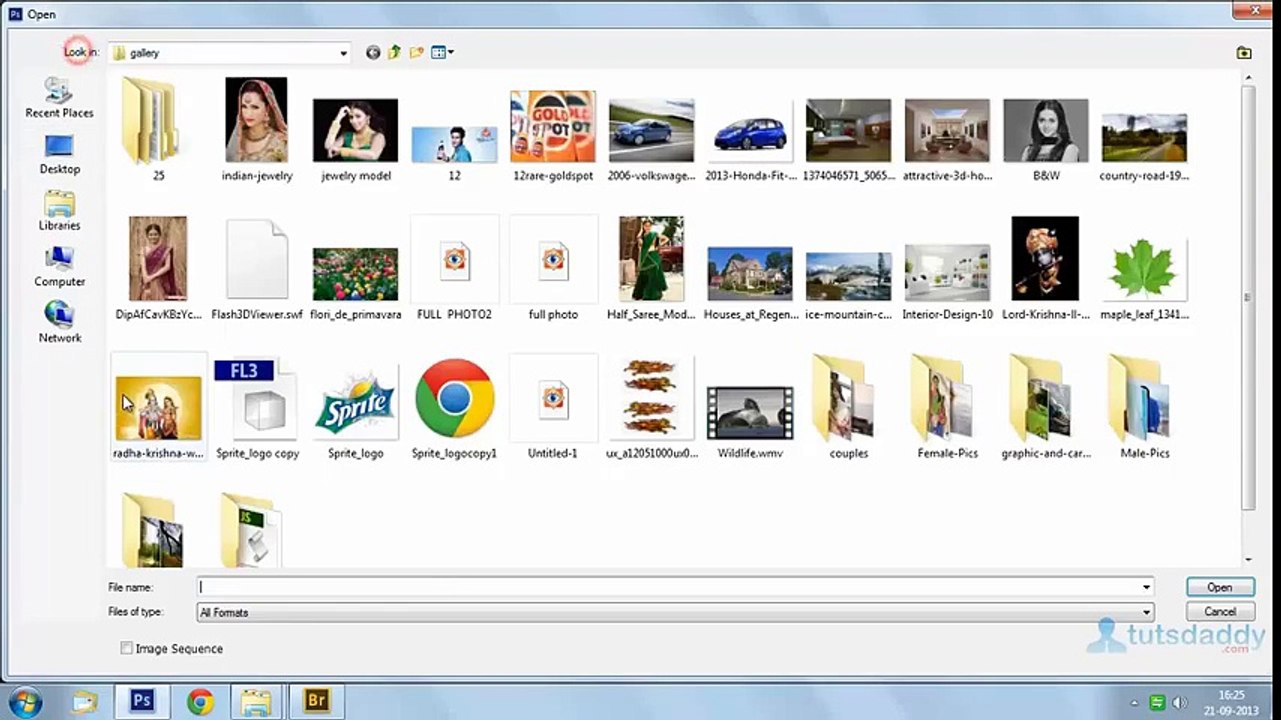Viewport: 1281px width, 720px height.
Task: Open Google Chrome from the taskbar
Action: click(x=200, y=701)
